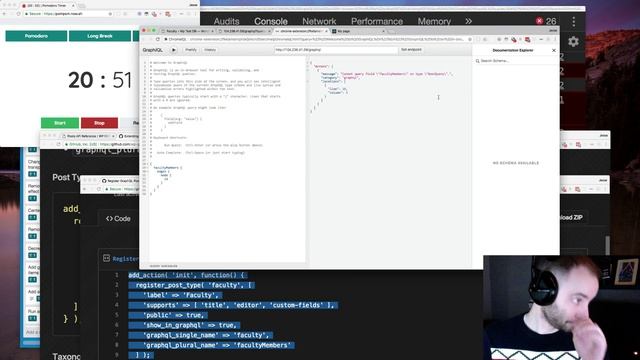The height and width of the screenshot is (360, 640).
Task: Click the Register gist file header icon
Action: [107, 258]
